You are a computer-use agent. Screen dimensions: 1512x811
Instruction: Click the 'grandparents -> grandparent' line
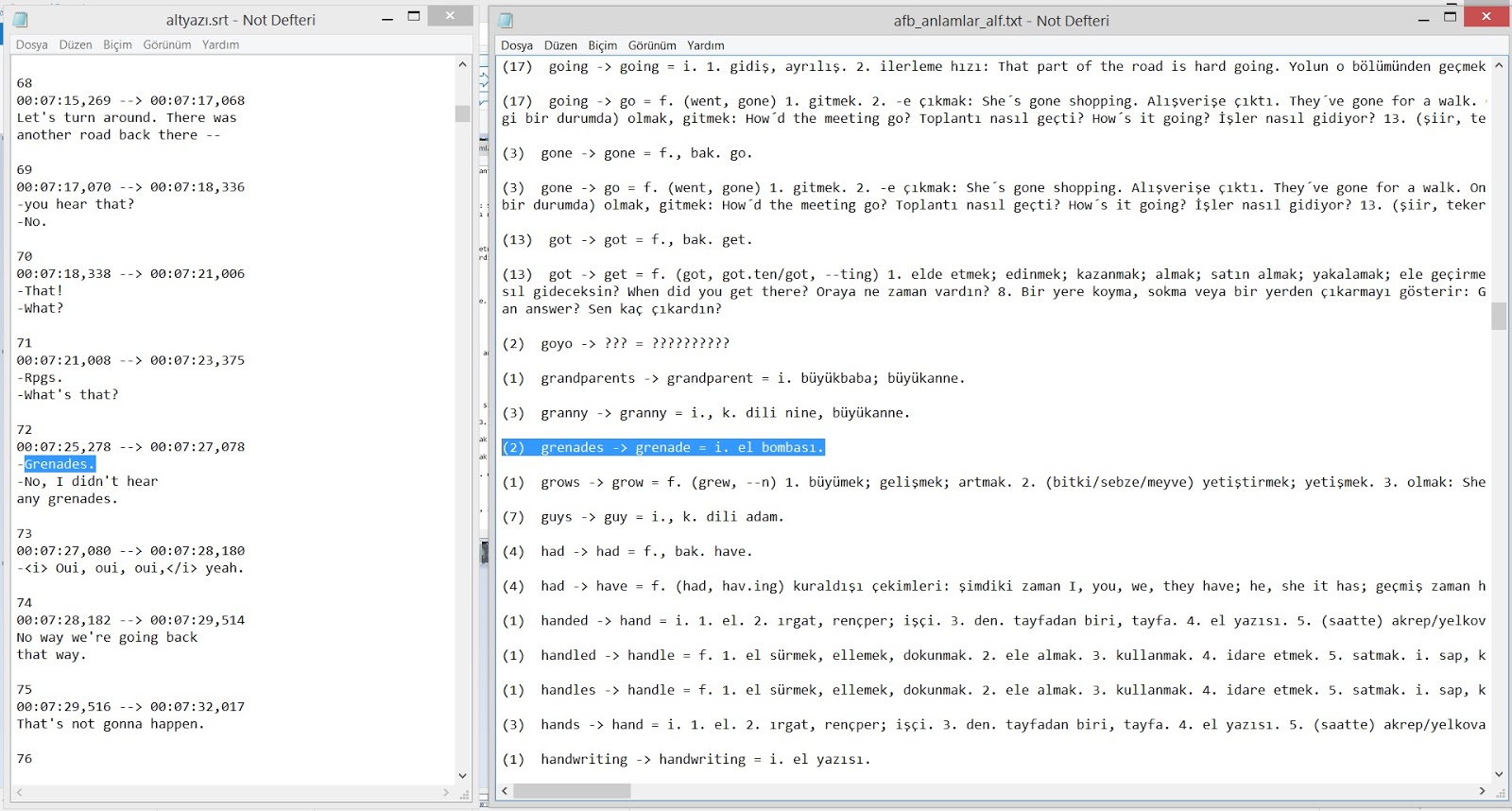733,378
